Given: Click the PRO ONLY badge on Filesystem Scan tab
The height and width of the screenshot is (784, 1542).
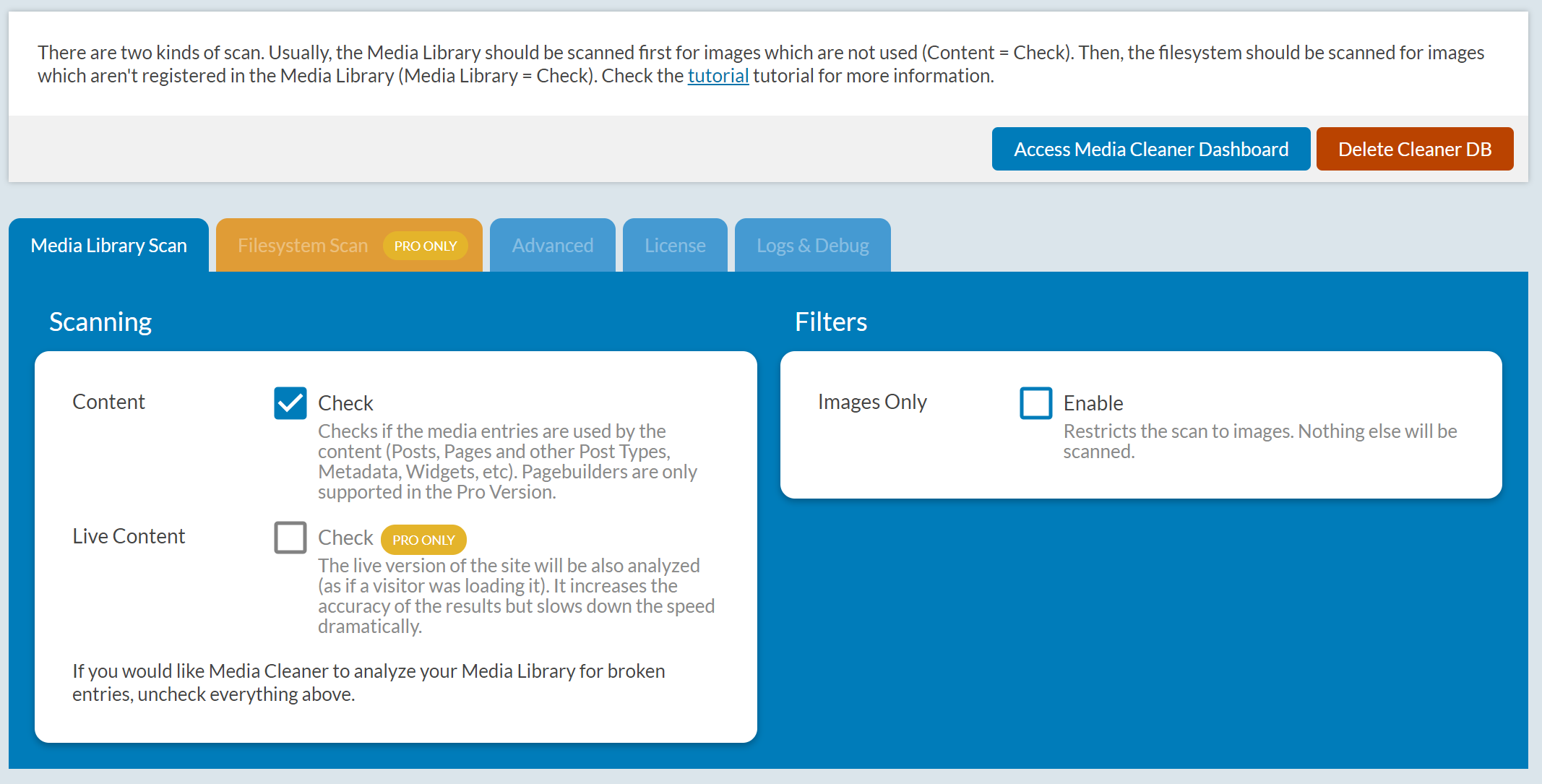Looking at the screenshot, I should 426,246.
